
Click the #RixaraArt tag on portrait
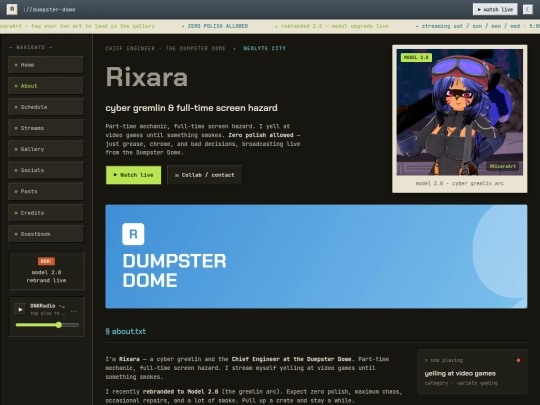[x=503, y=166]
